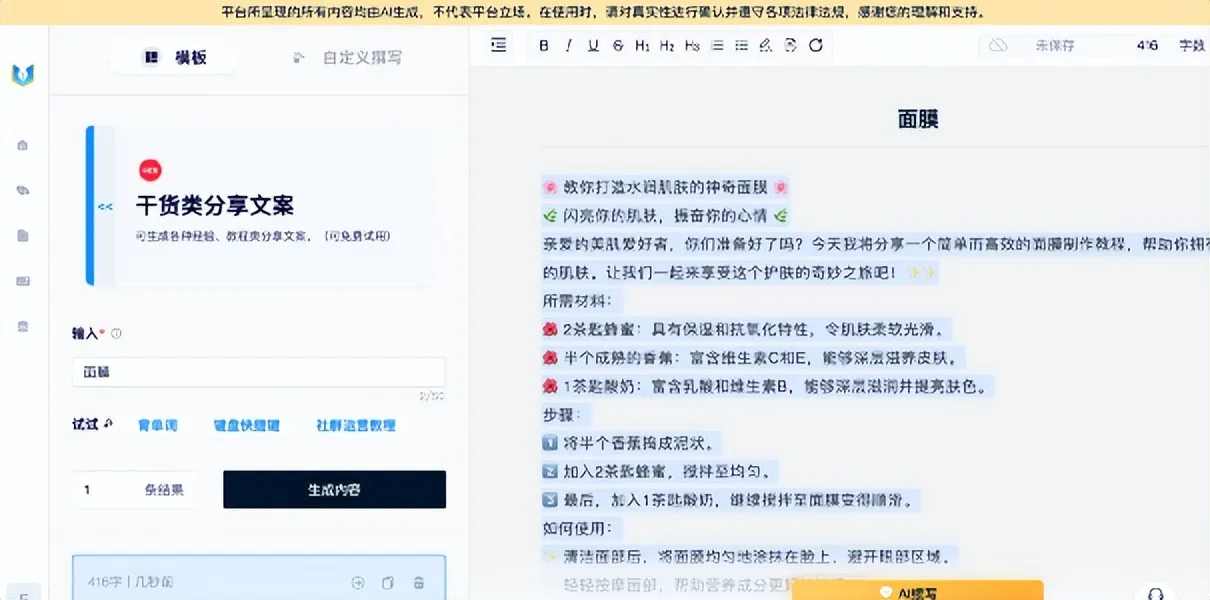The width and height of the screenshot is (1210, 600).
Task: Click the line 将半个香蕉捣成泥状
Action: 632,442
